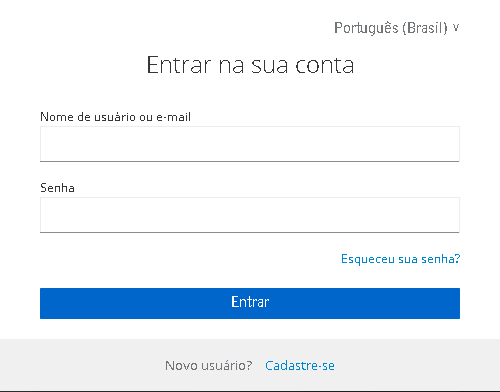This screenshot has width=500, height=392.
Task: Click the chevron beside Português (Brasil)
Action: click(456, 28)
